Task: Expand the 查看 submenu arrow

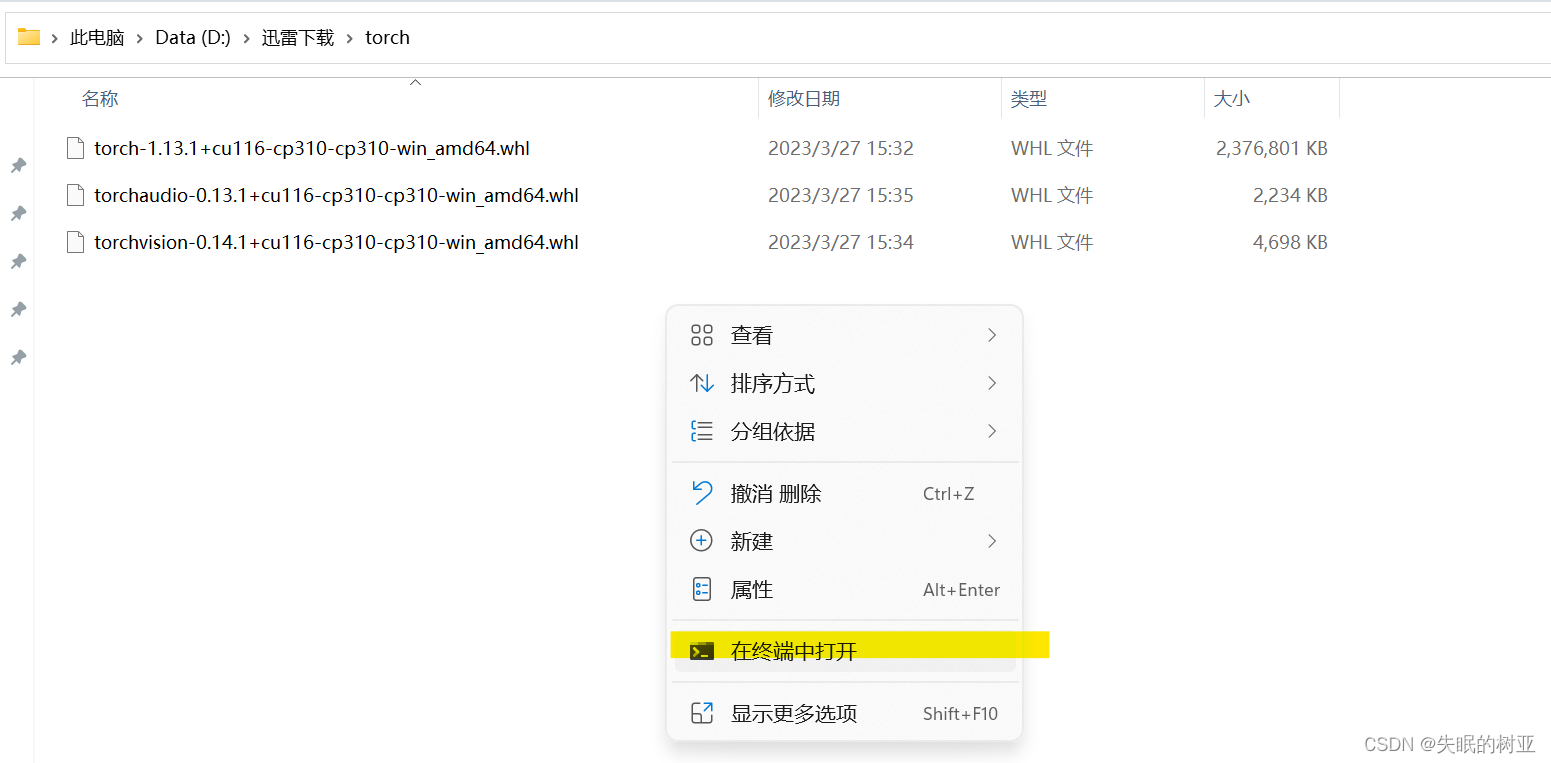Action: click(992, 335)
